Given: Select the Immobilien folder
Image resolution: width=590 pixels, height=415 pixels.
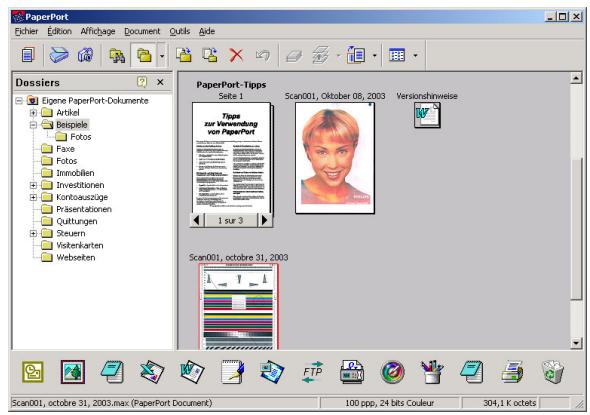Looking at the screenshot, I should 75,173.
